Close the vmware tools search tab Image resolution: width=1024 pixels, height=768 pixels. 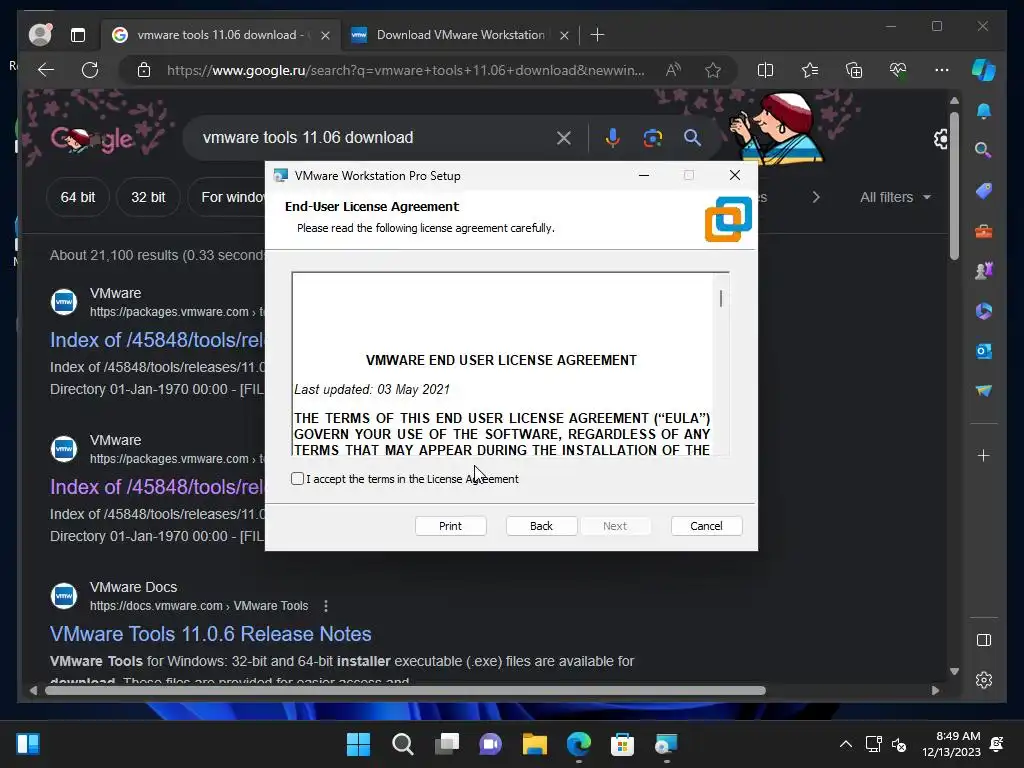[x=325, y=35]
